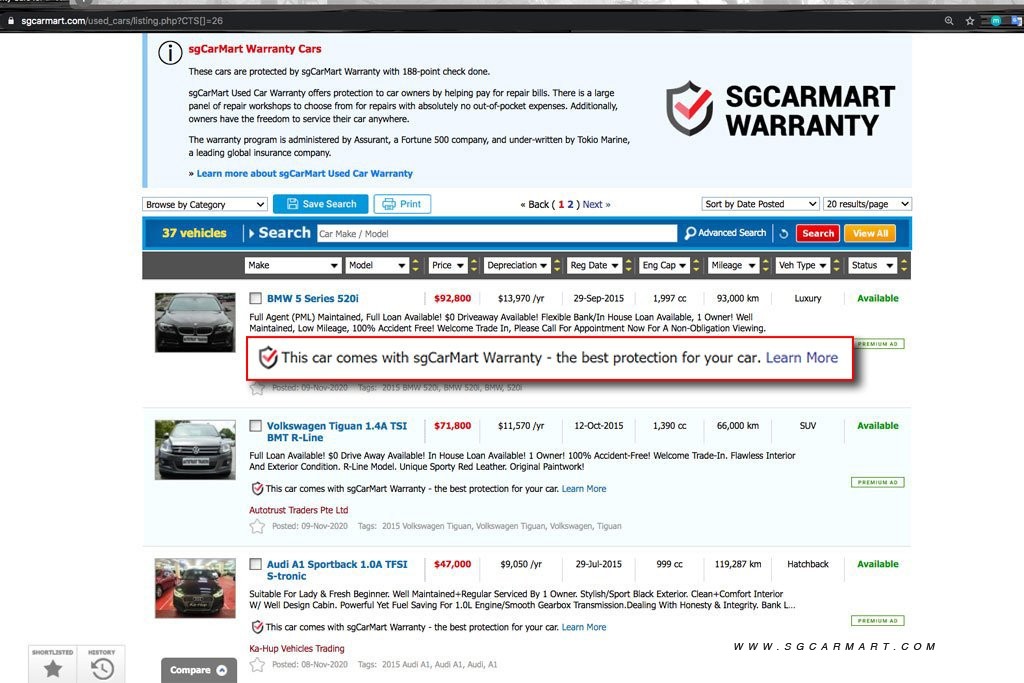This screenshot has height=683, width=1024.
Task: Open the Browse by Category dropdown
Action: 204,204
